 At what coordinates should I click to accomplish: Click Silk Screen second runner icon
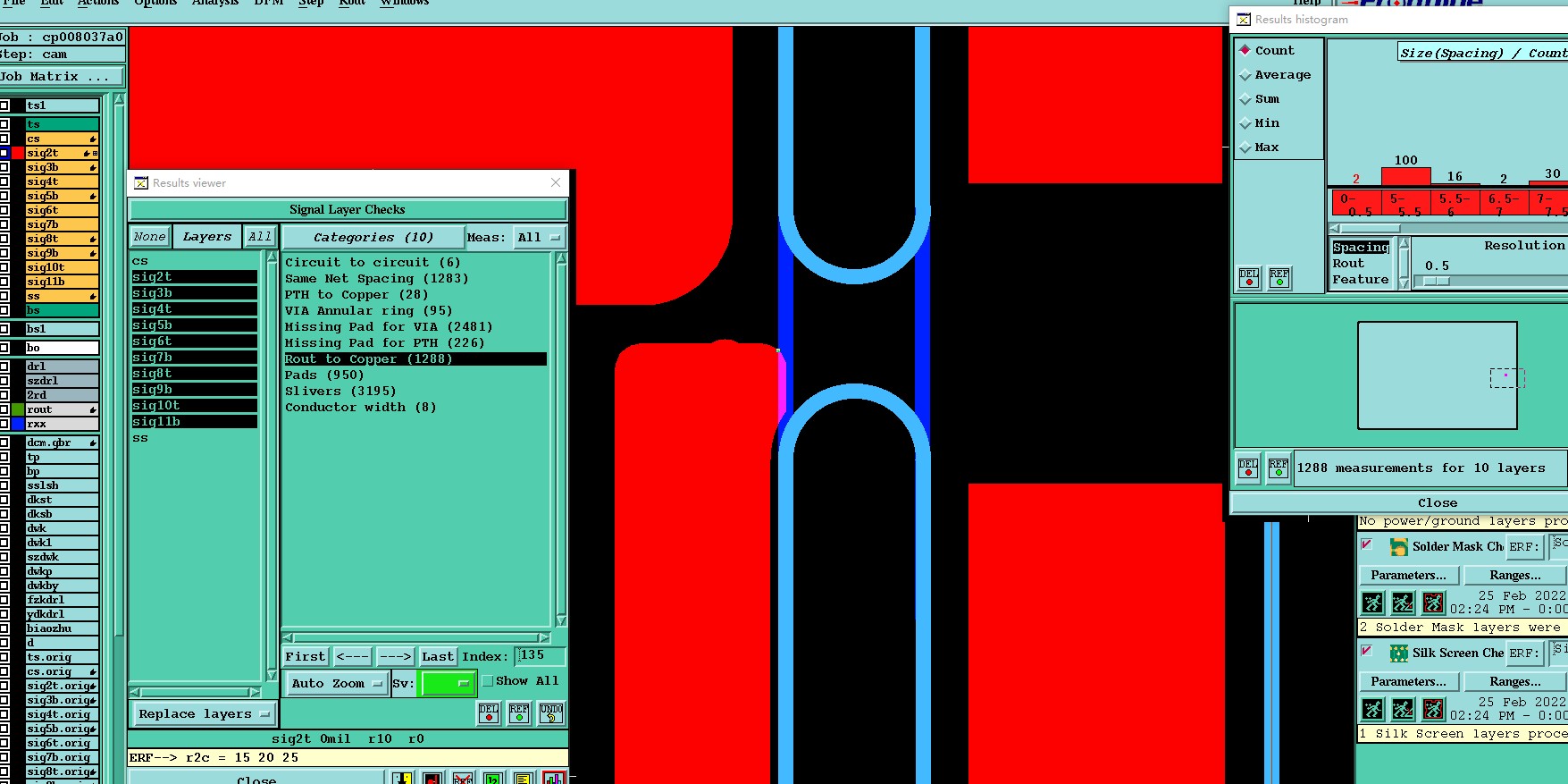(x=1403, y=709)
